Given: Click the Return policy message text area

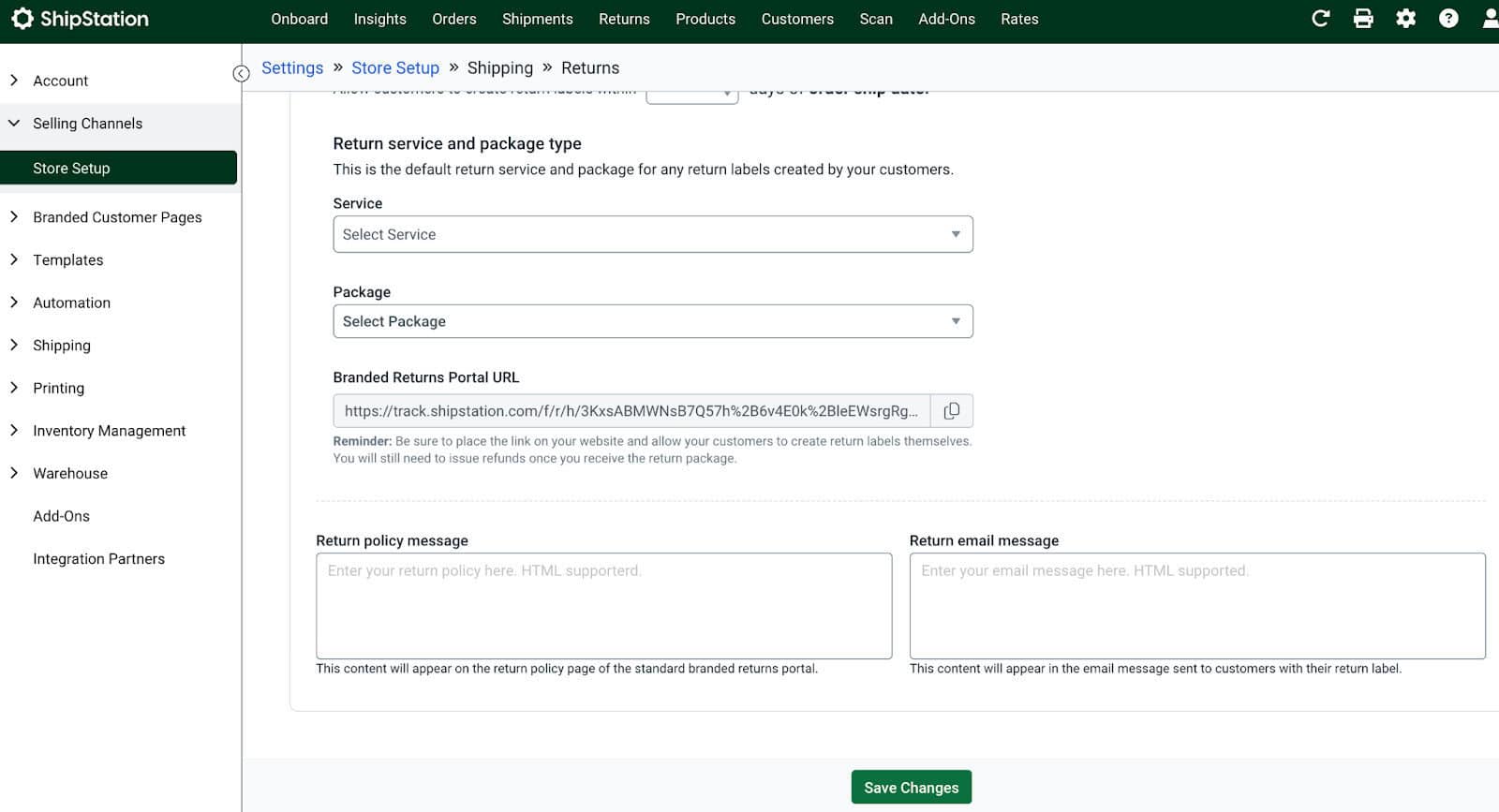Looking at the screenshot, I should (x=603, y=606).
